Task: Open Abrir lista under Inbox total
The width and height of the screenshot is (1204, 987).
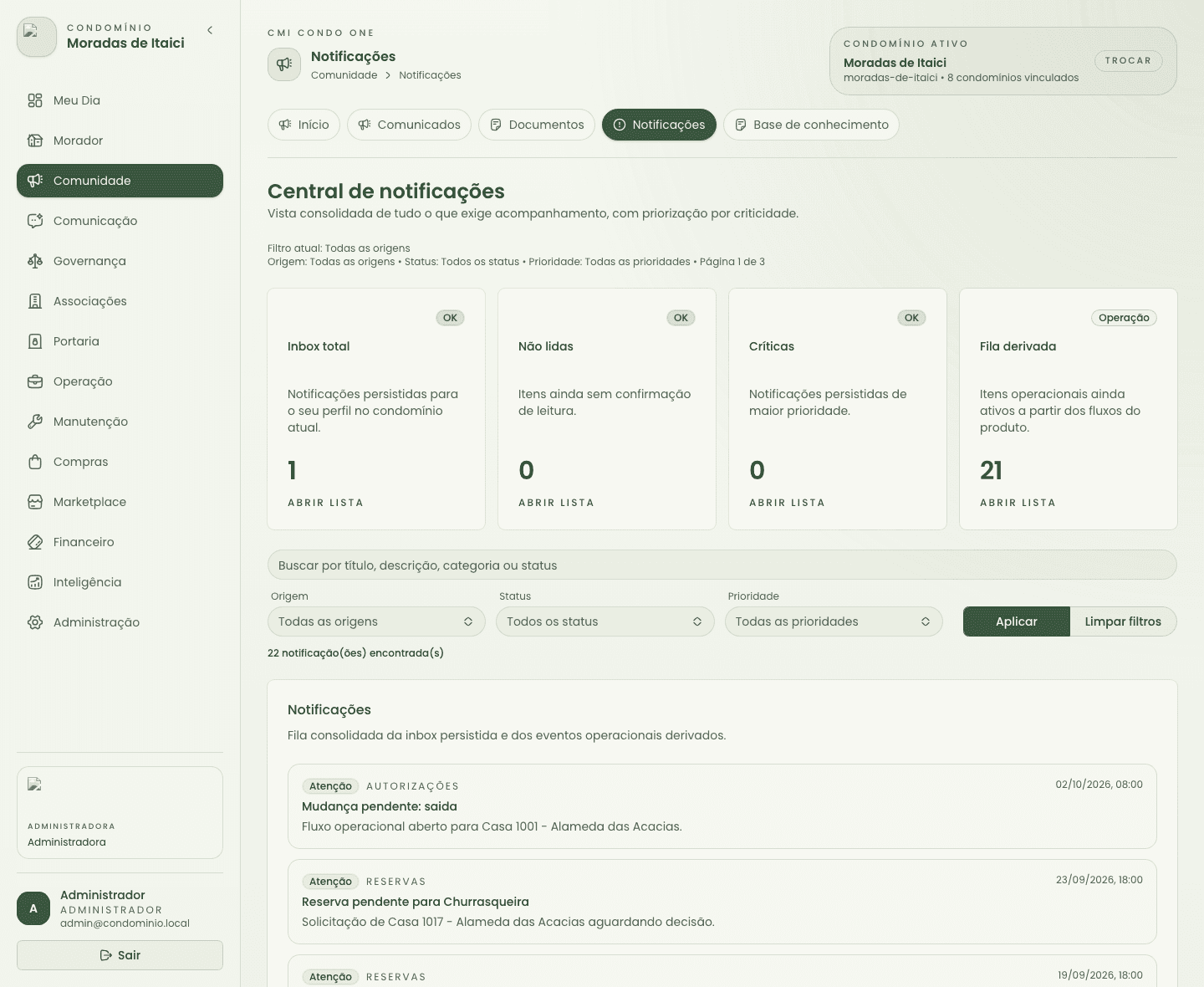Action: click(325, 503)
